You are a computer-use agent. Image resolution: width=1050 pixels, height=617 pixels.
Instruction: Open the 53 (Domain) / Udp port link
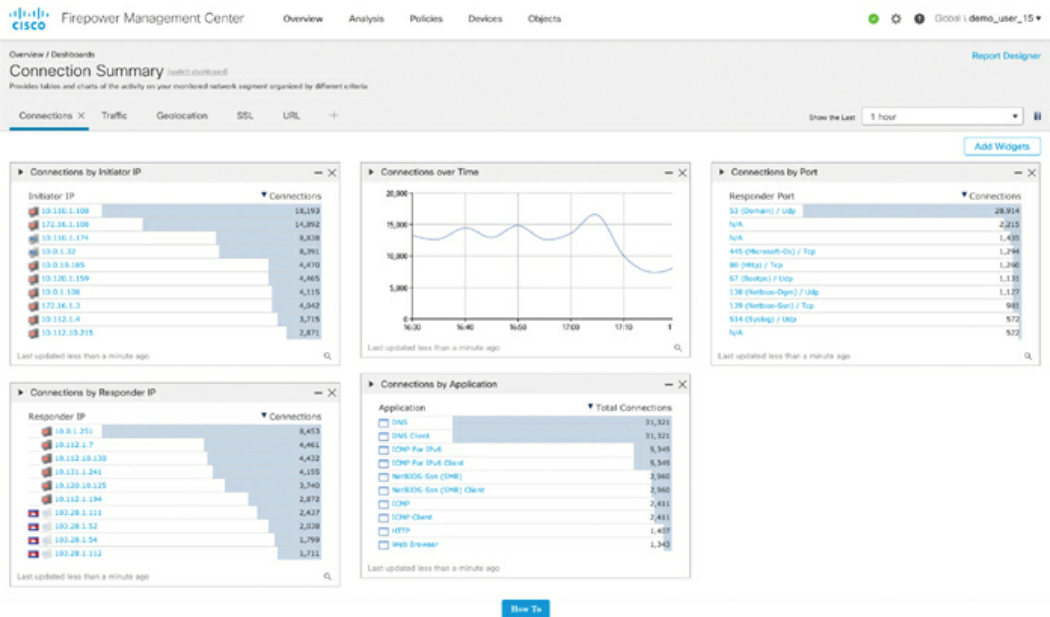coord(762,210)
